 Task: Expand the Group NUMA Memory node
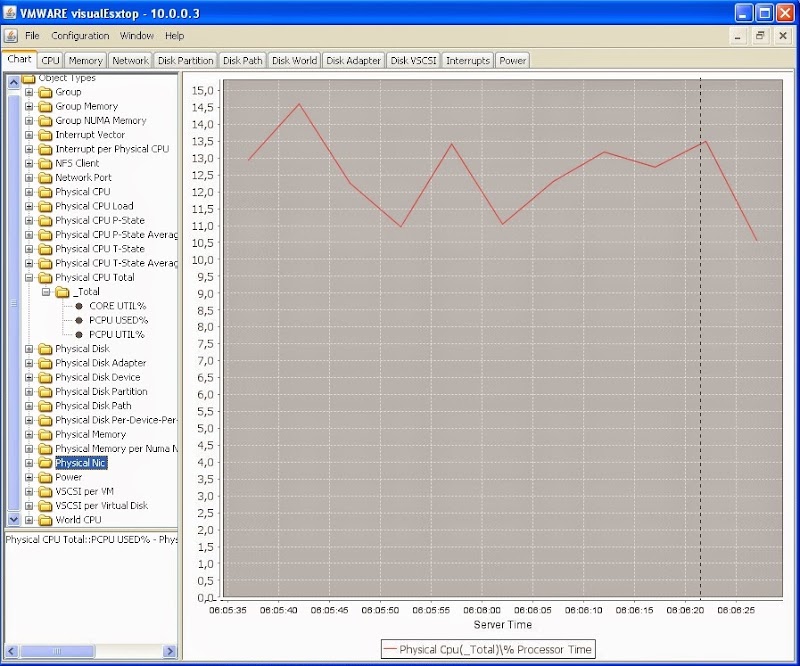[29, 121]
